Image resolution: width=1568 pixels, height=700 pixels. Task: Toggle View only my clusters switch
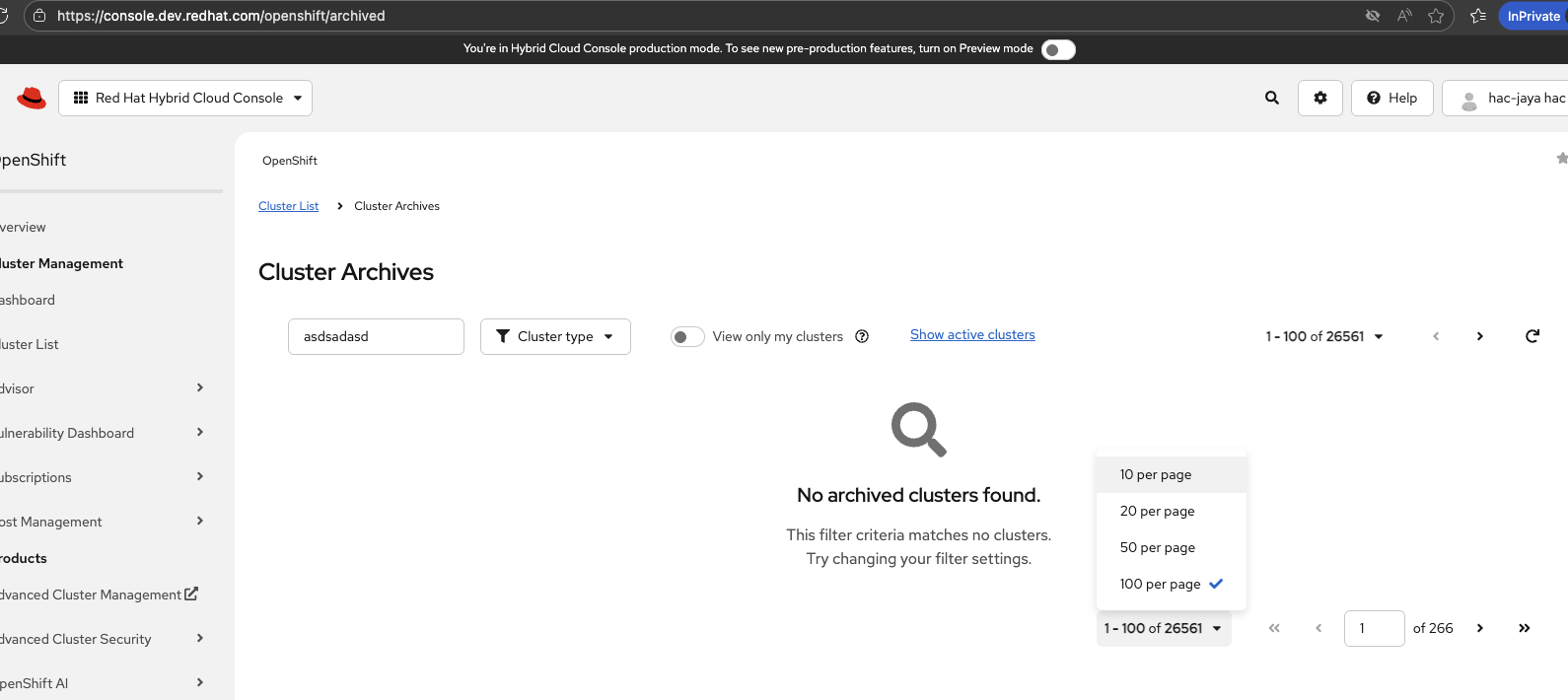[x=687, y=336]
